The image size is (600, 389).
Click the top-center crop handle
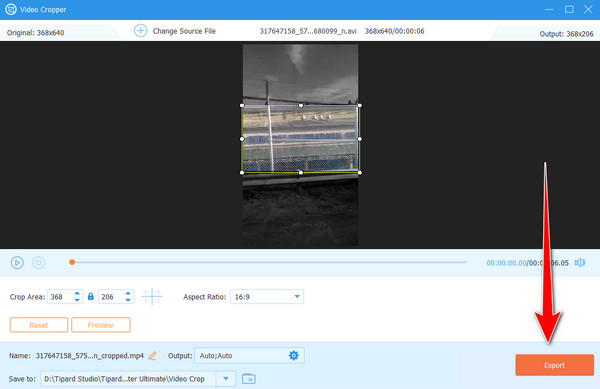pos(301,105)
